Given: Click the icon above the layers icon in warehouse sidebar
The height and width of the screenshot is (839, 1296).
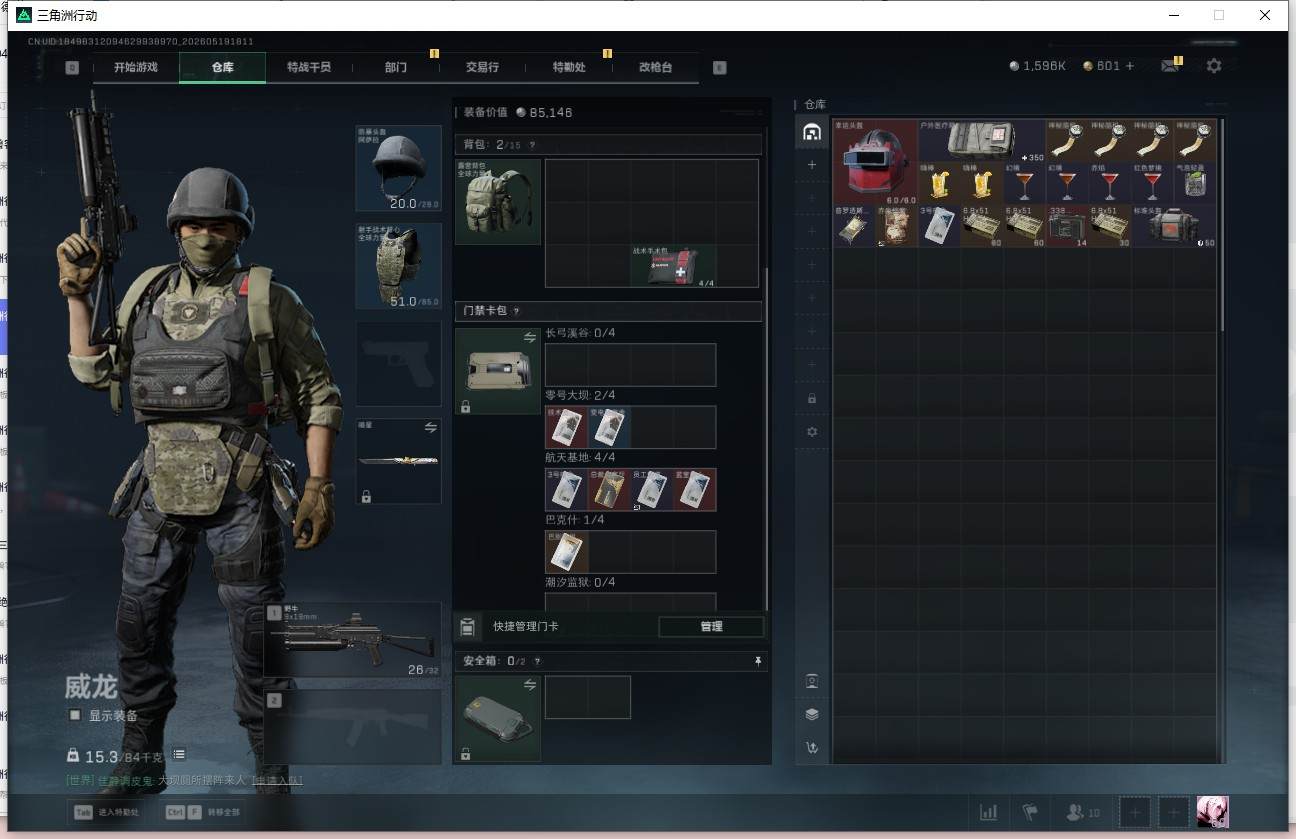Looking at the screenshot, I should [812, 681].
